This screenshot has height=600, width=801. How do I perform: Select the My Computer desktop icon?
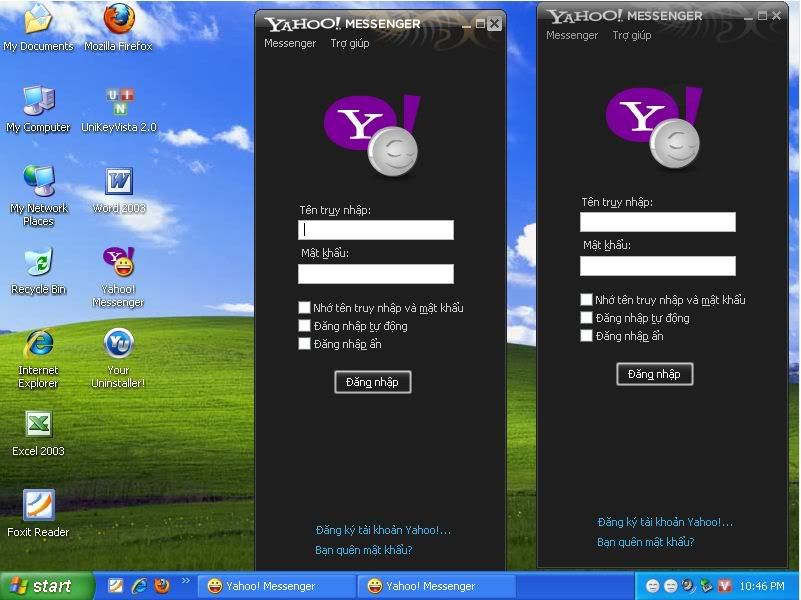tap(38, 109)
